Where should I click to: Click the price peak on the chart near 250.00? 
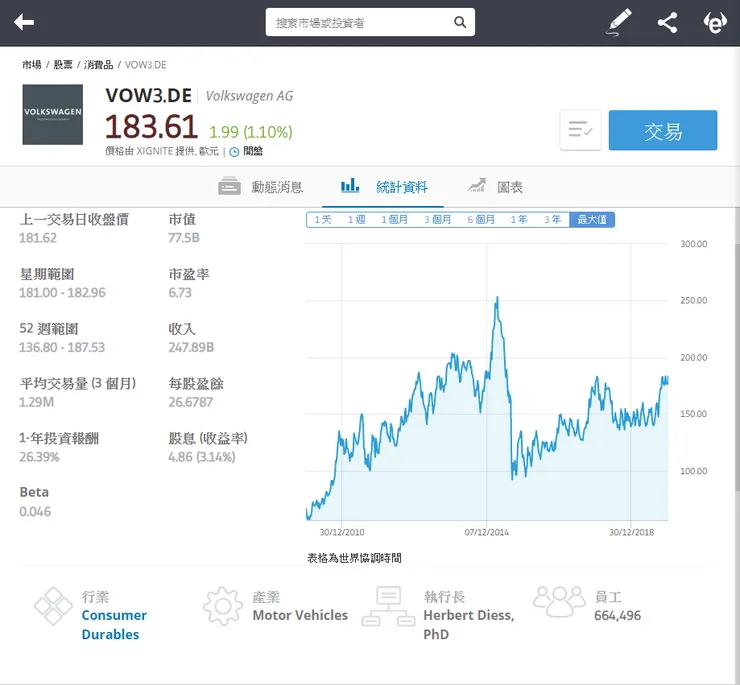coord(497,298)
